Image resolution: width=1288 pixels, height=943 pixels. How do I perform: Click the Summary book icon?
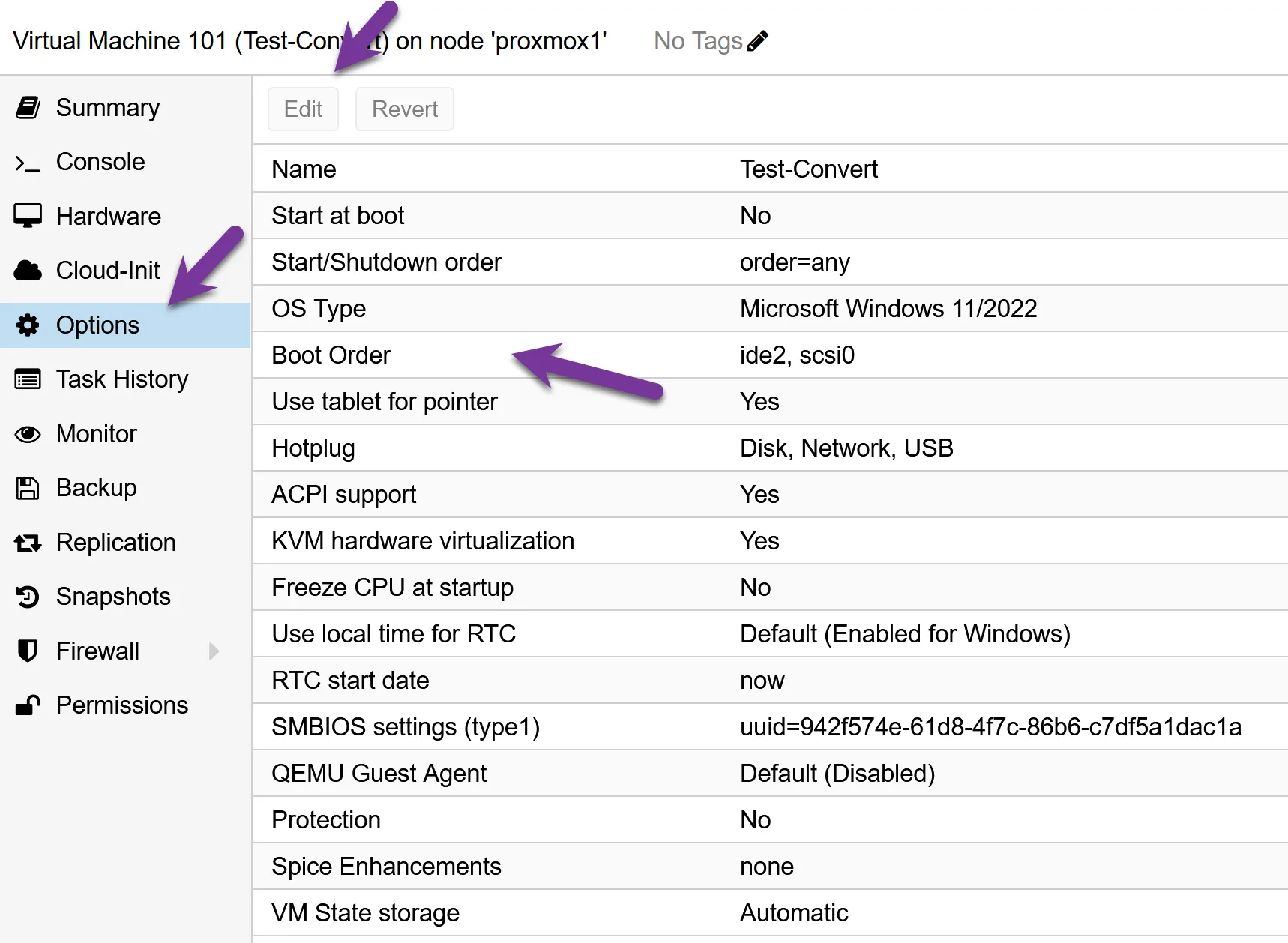(28, 108)
